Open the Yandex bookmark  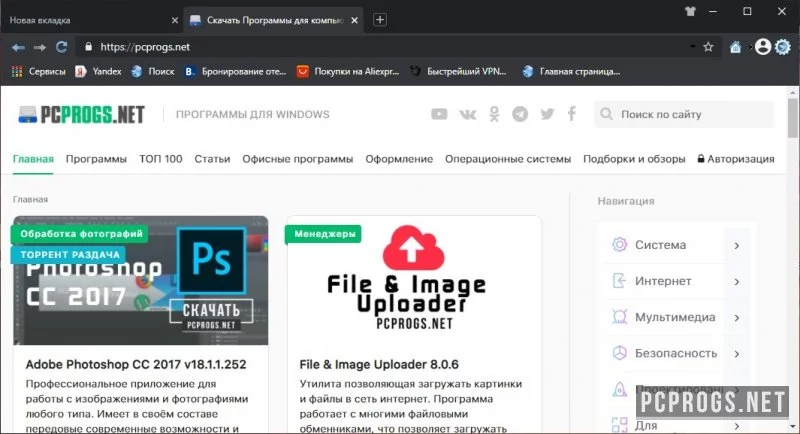click(98, 71)
